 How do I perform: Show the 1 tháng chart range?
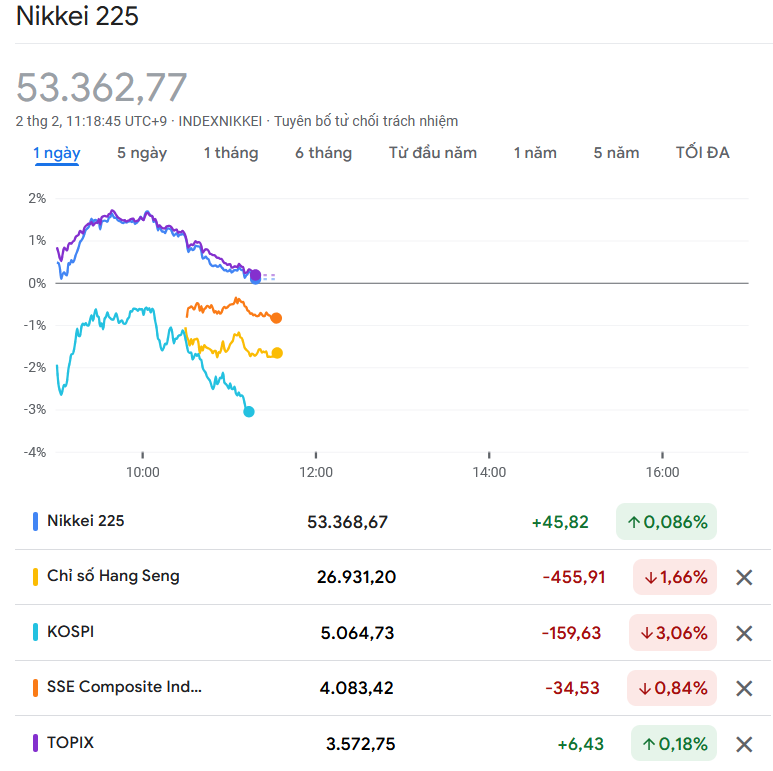[x=231, y=153]
